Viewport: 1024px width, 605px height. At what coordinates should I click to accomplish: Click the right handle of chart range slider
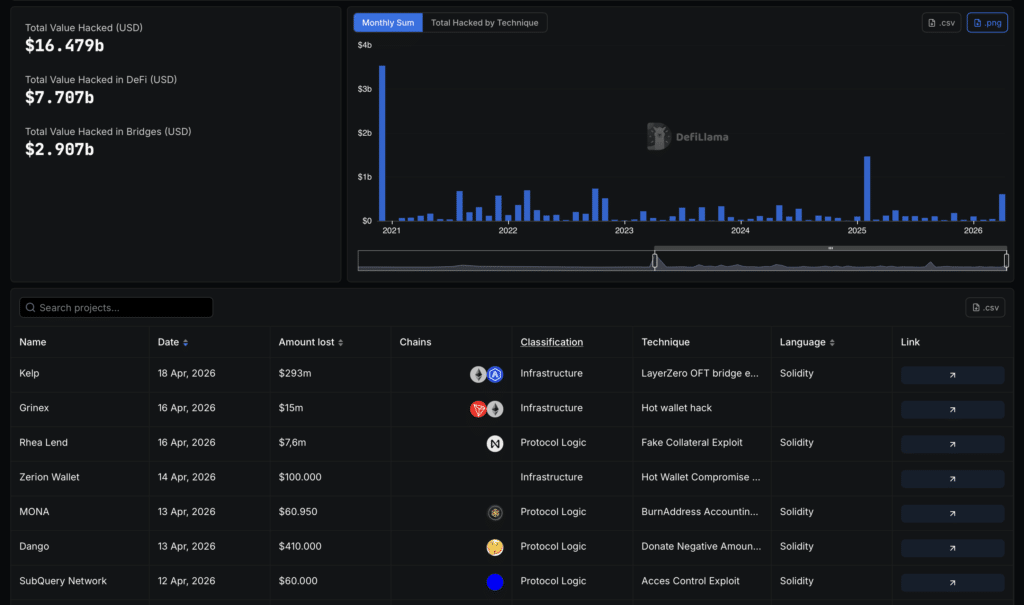point(1006,261)
